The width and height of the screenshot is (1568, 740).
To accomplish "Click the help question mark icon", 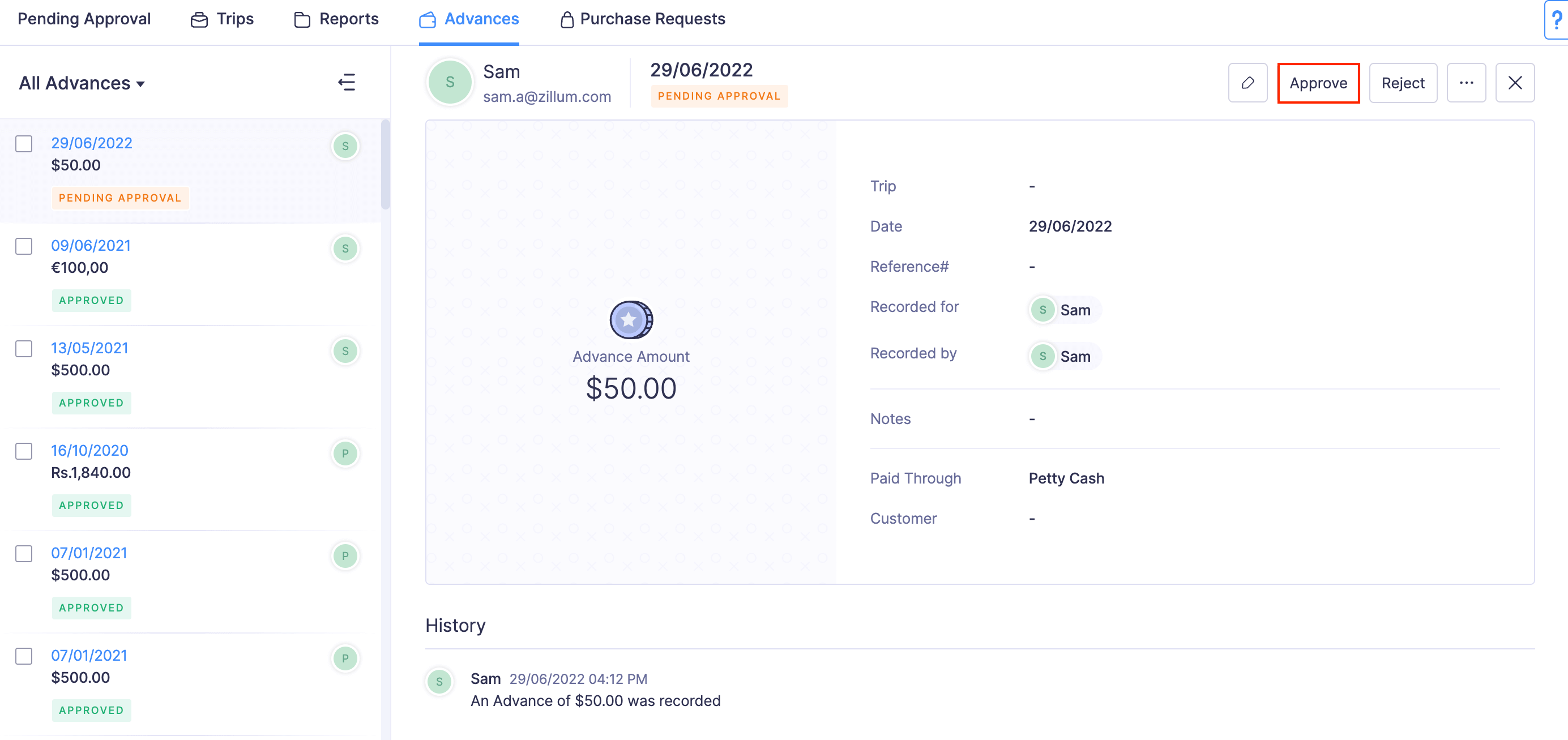I will (1557, 20).
